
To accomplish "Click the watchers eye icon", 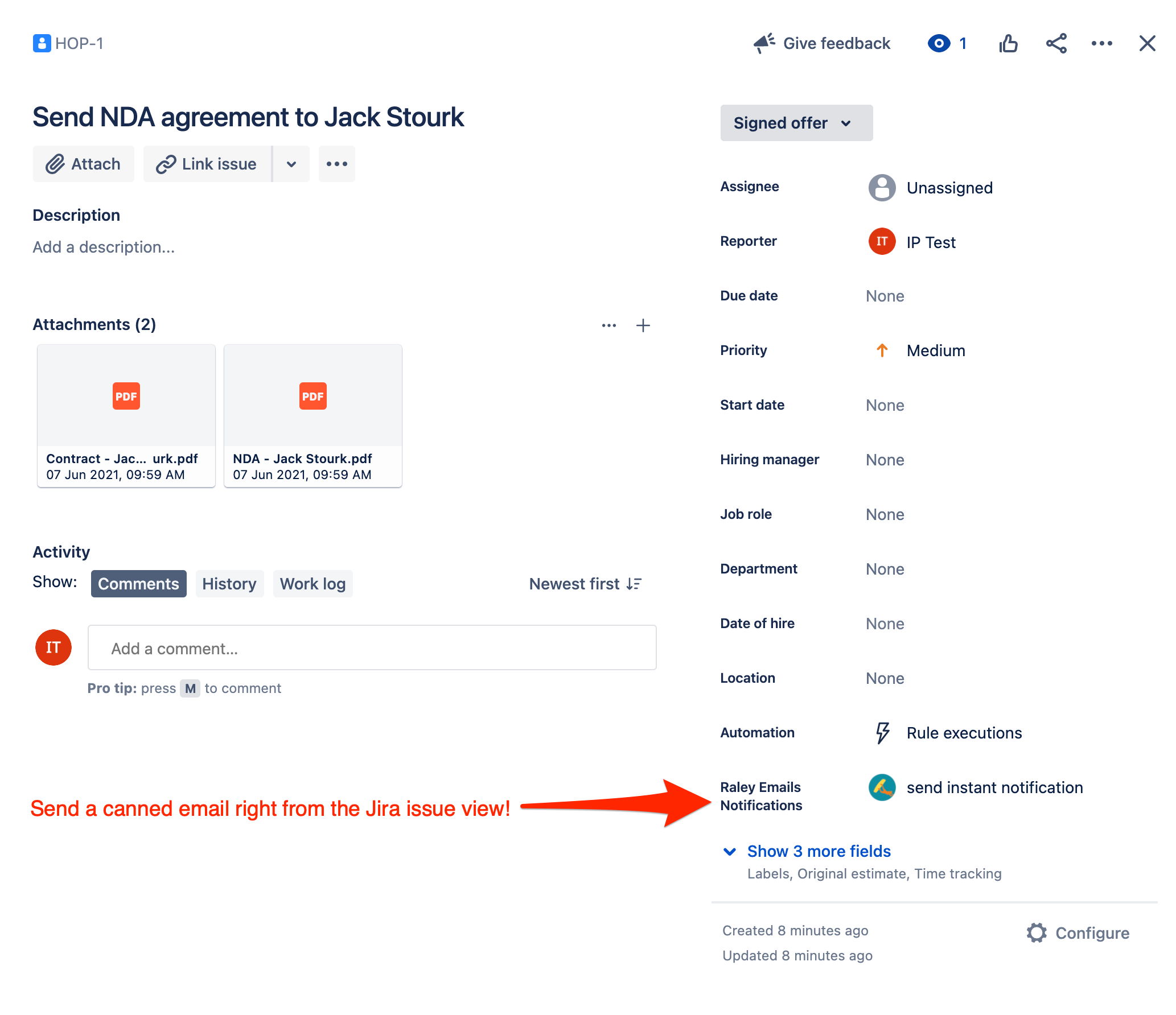I will pyautogui.click(x=939, y=43).
